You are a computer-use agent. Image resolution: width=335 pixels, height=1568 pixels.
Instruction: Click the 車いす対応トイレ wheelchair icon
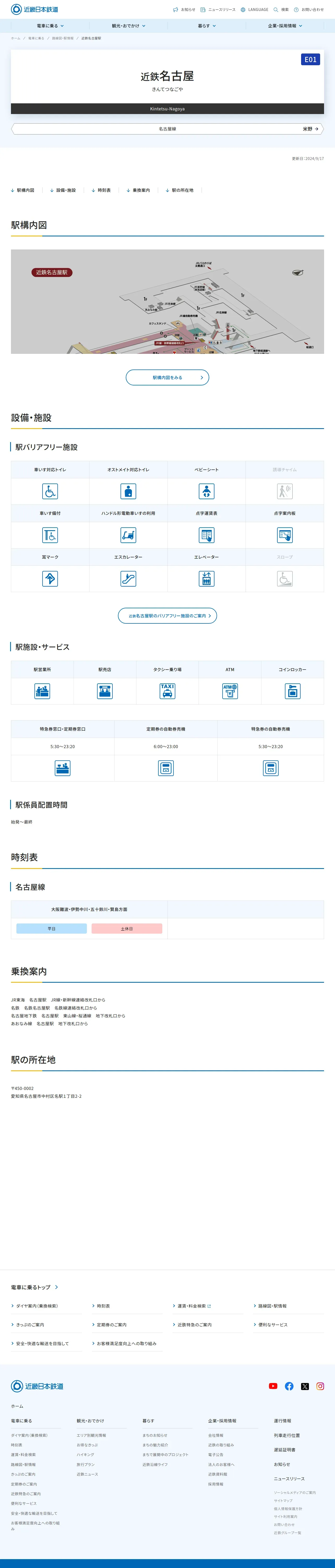point(50,491)
